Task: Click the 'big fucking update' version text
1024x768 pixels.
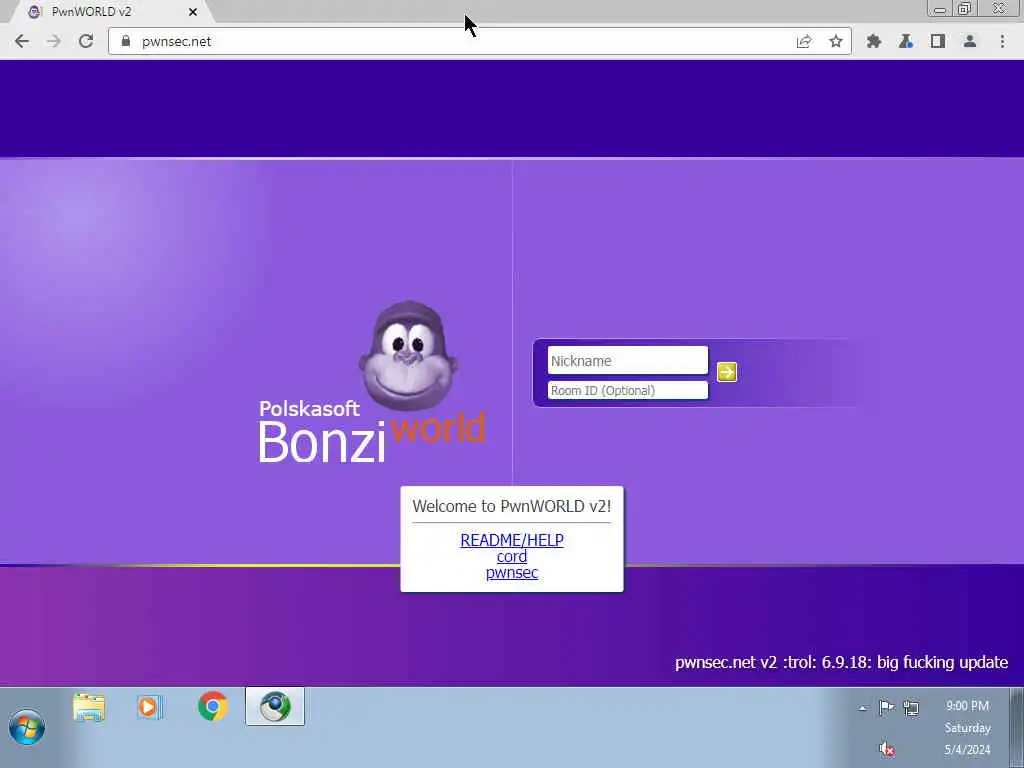Action: click(x=841, y=662)
